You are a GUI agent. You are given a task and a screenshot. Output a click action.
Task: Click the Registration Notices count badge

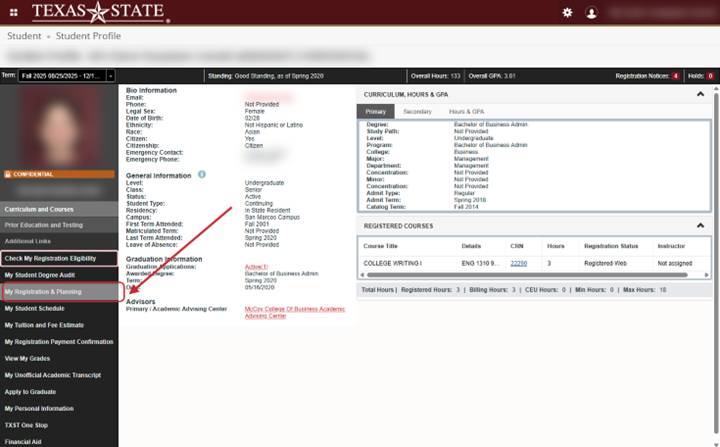tap(675, 75)
